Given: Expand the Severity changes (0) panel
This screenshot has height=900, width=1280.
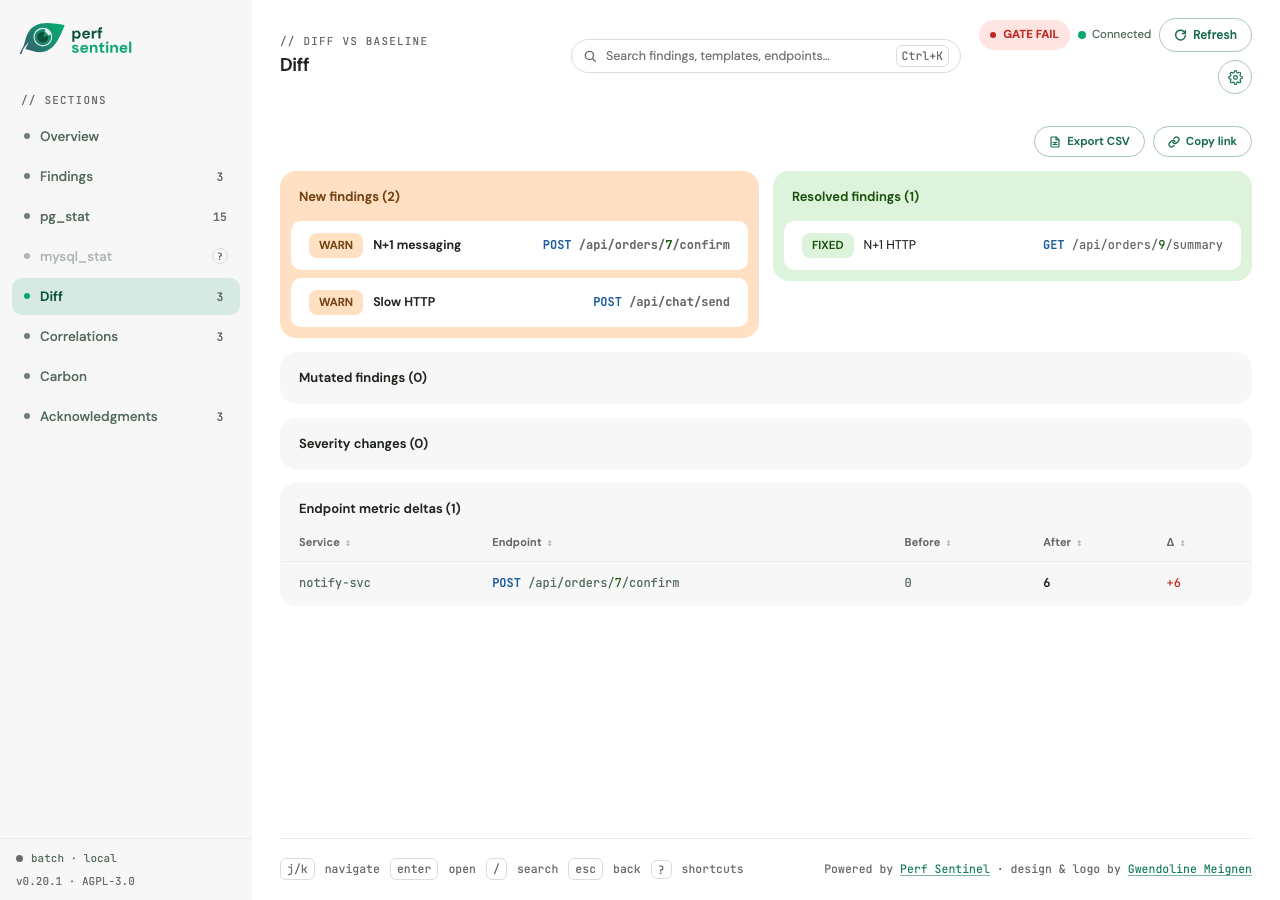Looking at the screenshot, I should point(766,443).
